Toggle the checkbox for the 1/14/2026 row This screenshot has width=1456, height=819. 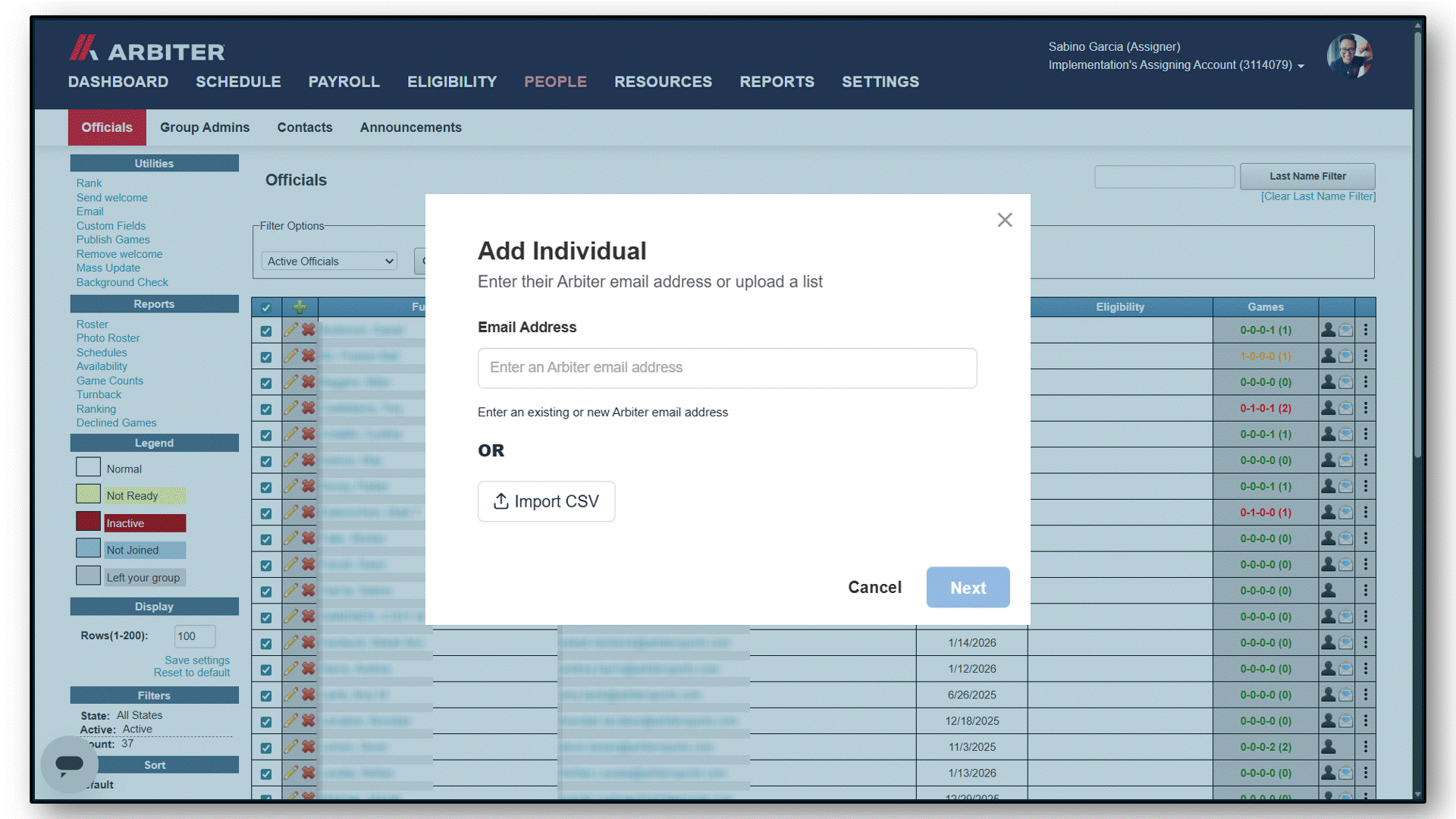[x=266, y=643]
